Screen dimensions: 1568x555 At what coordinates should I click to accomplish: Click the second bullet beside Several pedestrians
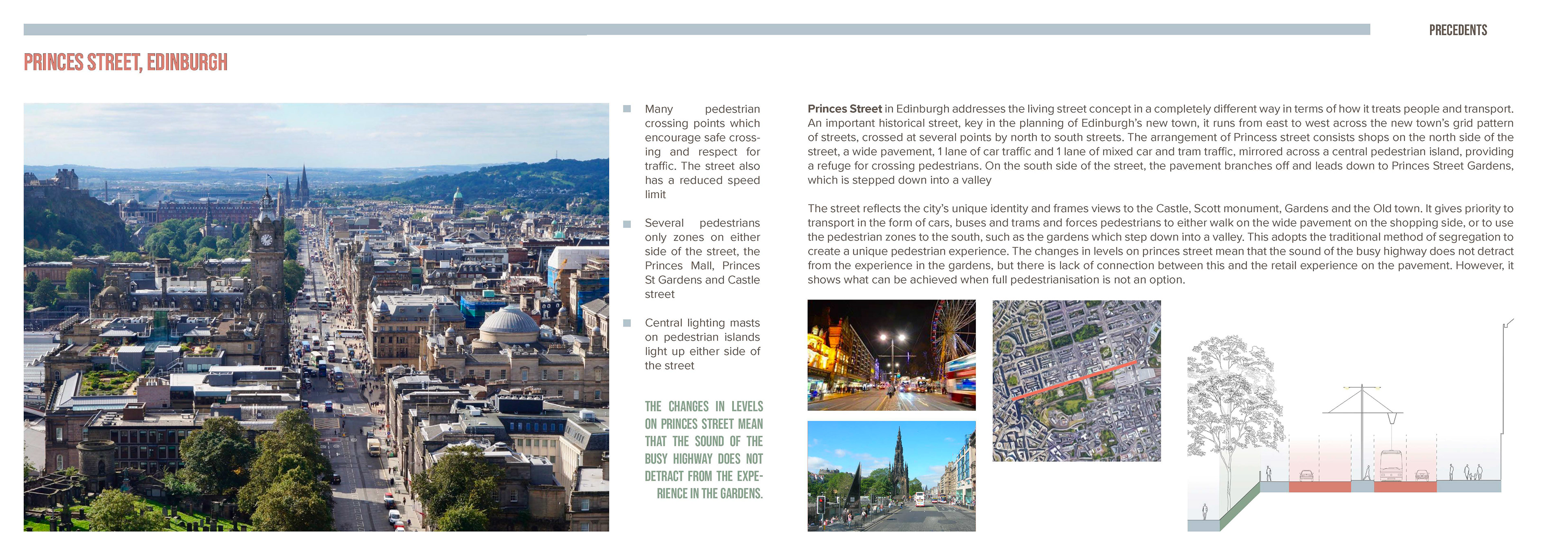pyautogui.click(x=627, y=224)
